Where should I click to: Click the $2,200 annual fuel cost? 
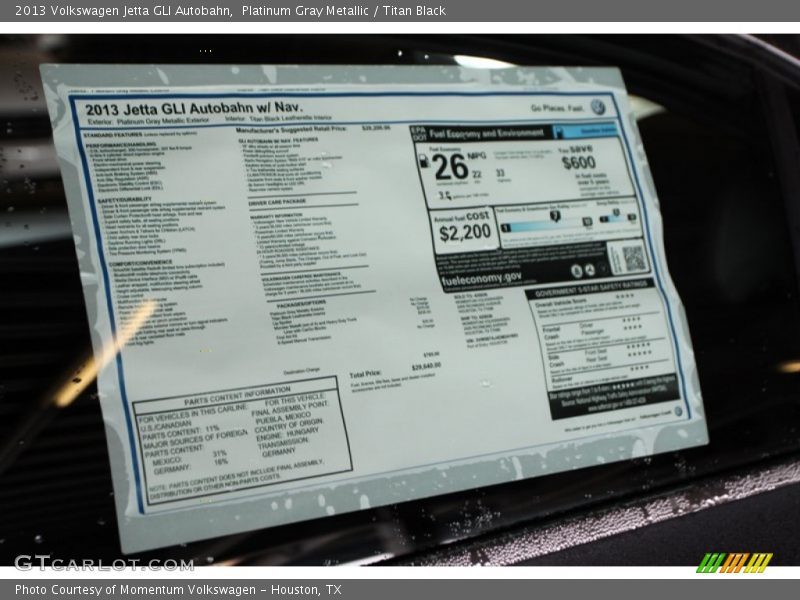point(465,233)
